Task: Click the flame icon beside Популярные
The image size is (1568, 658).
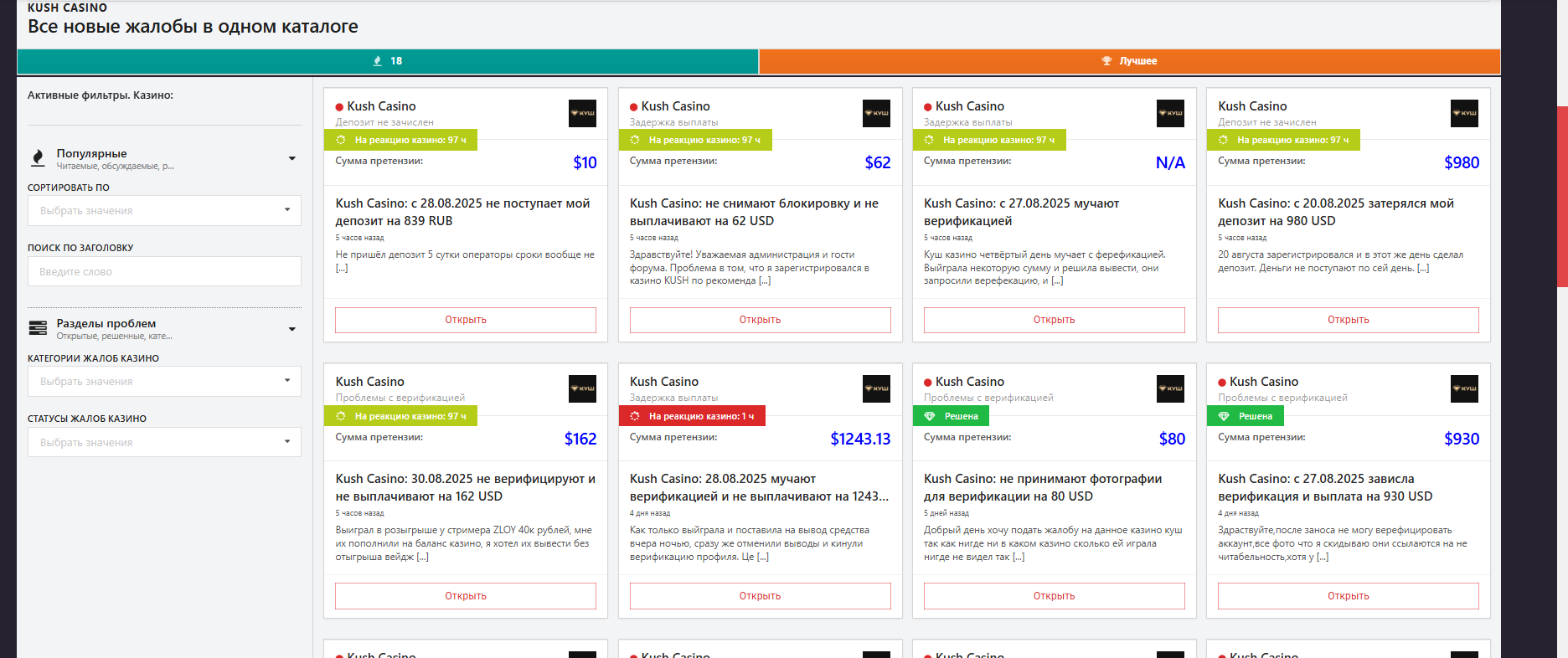Action: [38, 158]
